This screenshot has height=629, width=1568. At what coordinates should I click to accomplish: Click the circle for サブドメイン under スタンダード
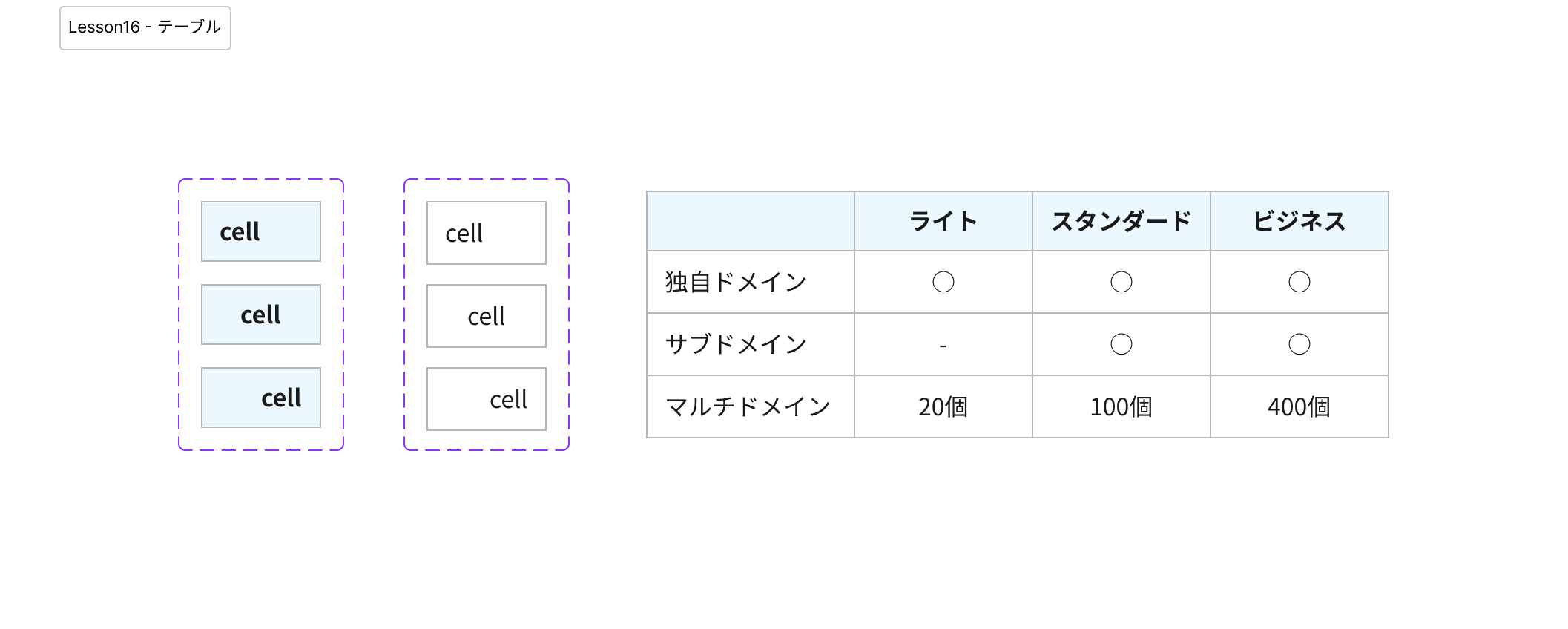click(x=1121, y=344)
